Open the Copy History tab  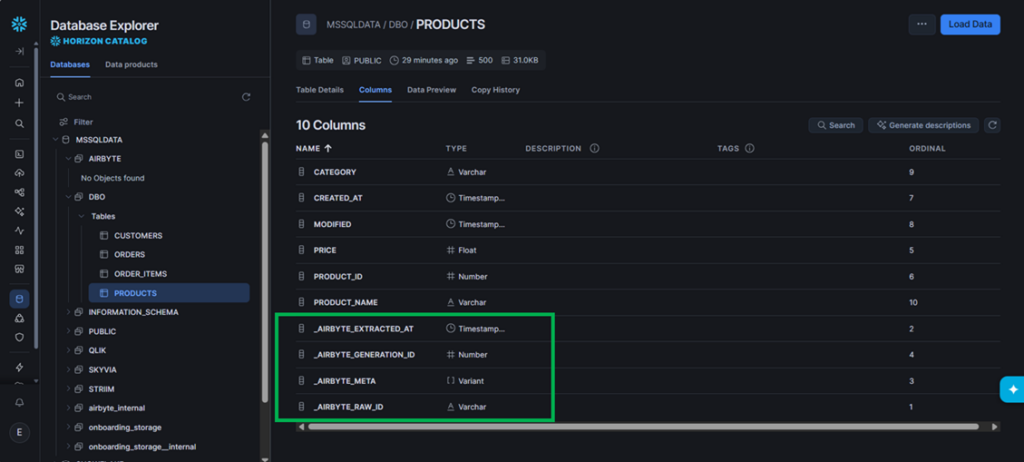[x=496, y=90]
